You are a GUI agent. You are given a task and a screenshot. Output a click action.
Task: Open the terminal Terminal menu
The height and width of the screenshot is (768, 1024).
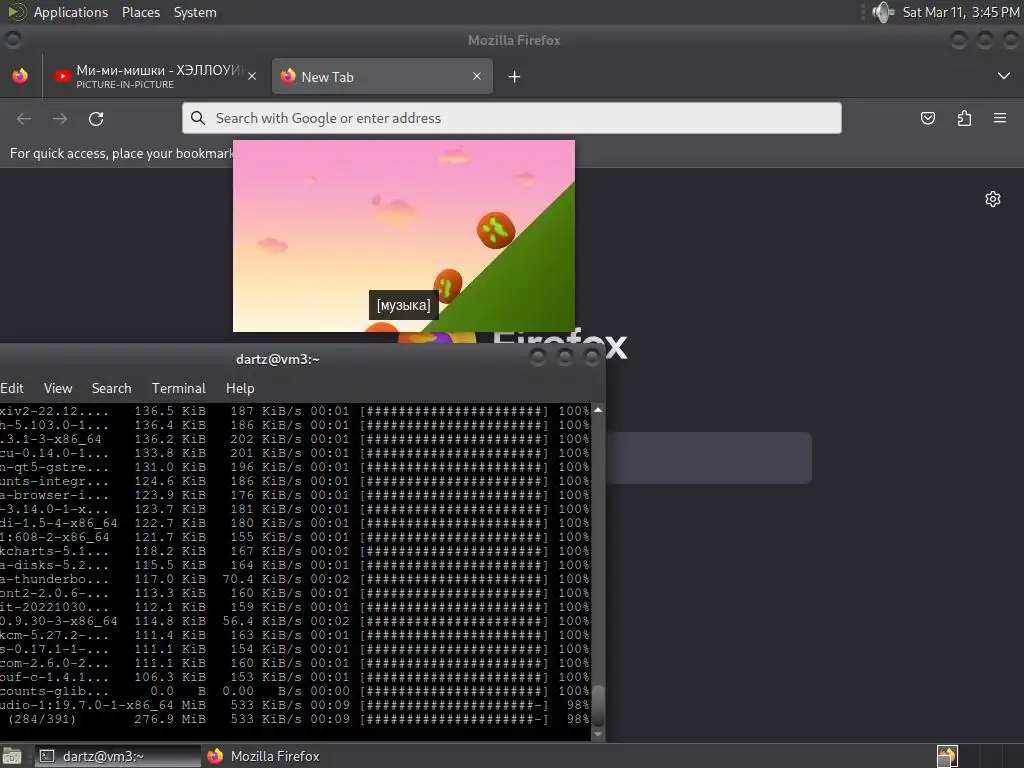tap(179, 389)
